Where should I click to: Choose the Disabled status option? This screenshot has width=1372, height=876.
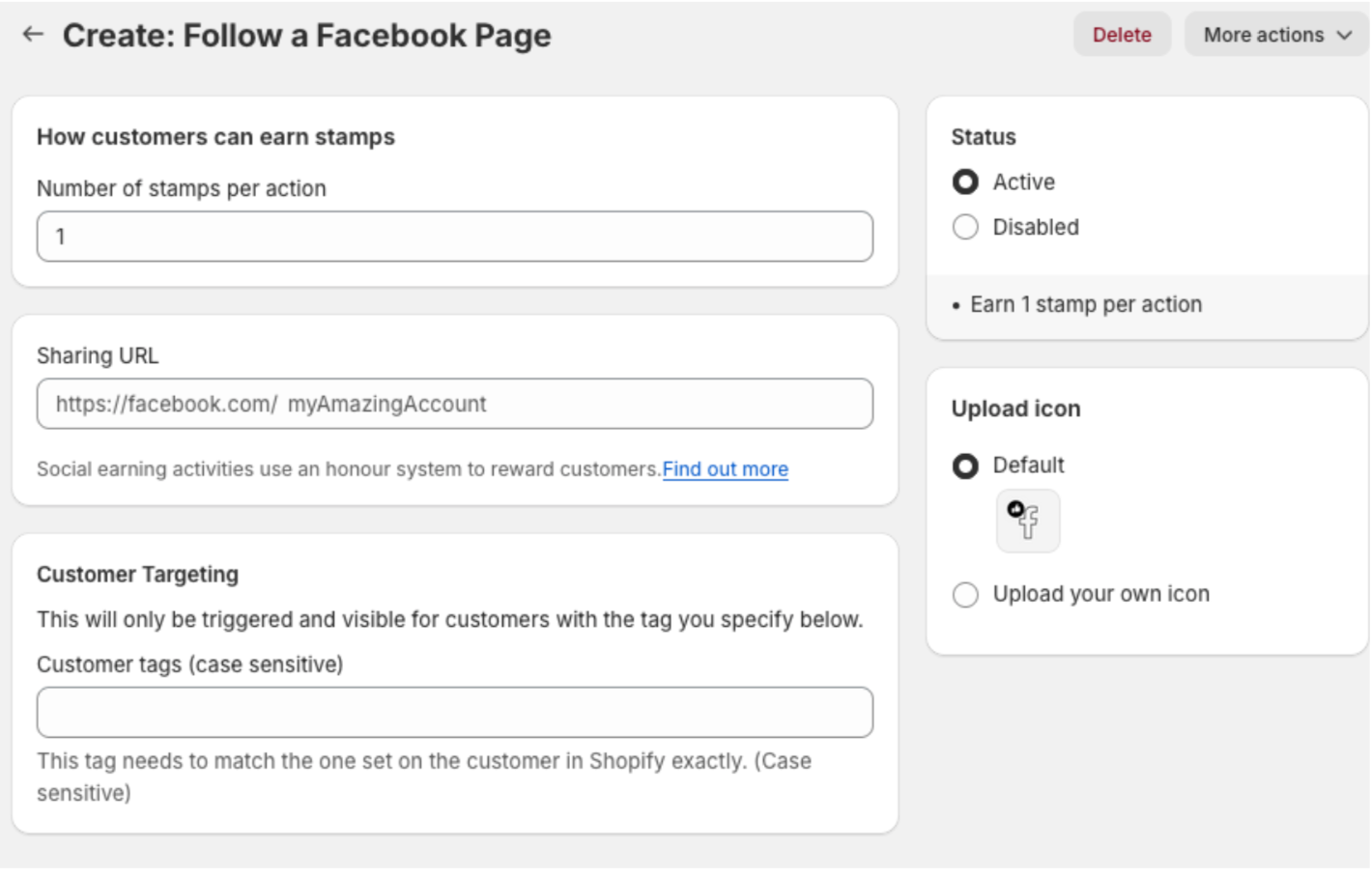pyautogui.click(x=965, y=227)
